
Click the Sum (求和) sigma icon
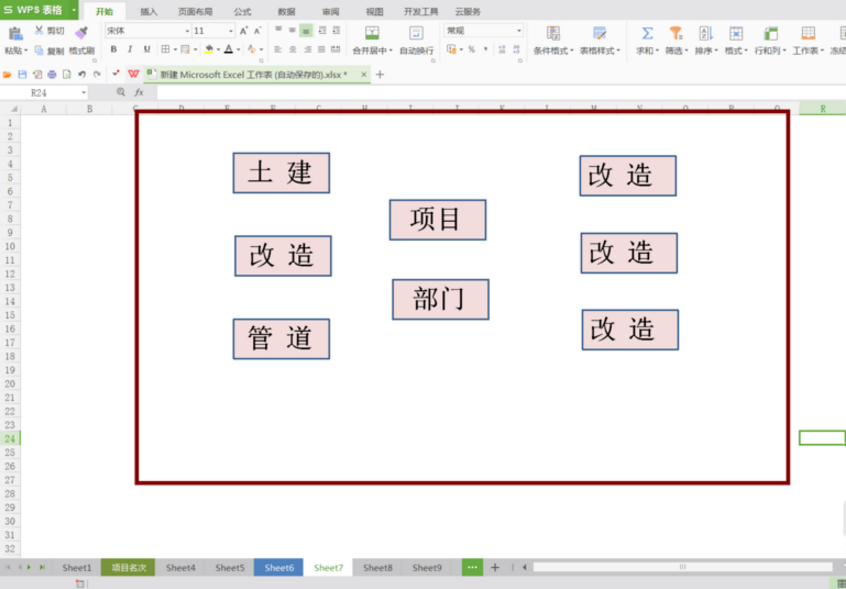coord(647,33)
